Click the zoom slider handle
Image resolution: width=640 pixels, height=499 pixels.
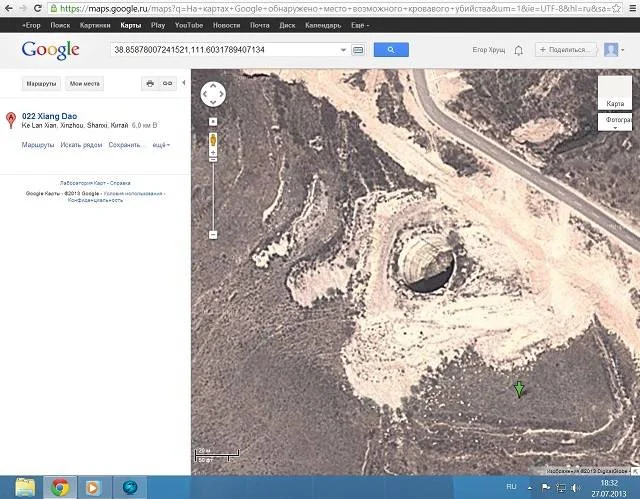[x=213, y=160]
